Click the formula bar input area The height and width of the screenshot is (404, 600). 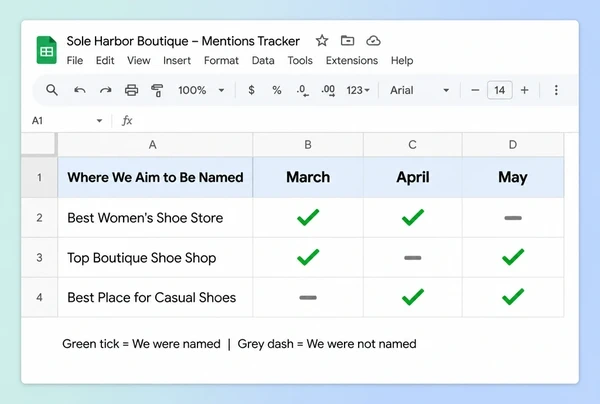(x=356, y=121)
